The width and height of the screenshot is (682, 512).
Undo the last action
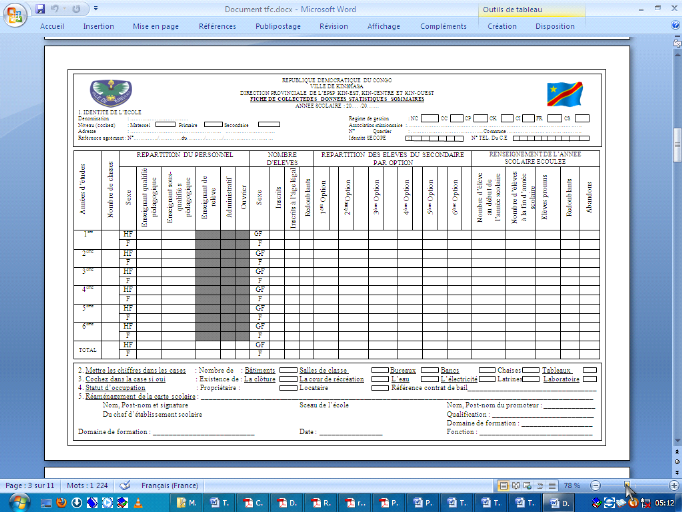point(54,9)
